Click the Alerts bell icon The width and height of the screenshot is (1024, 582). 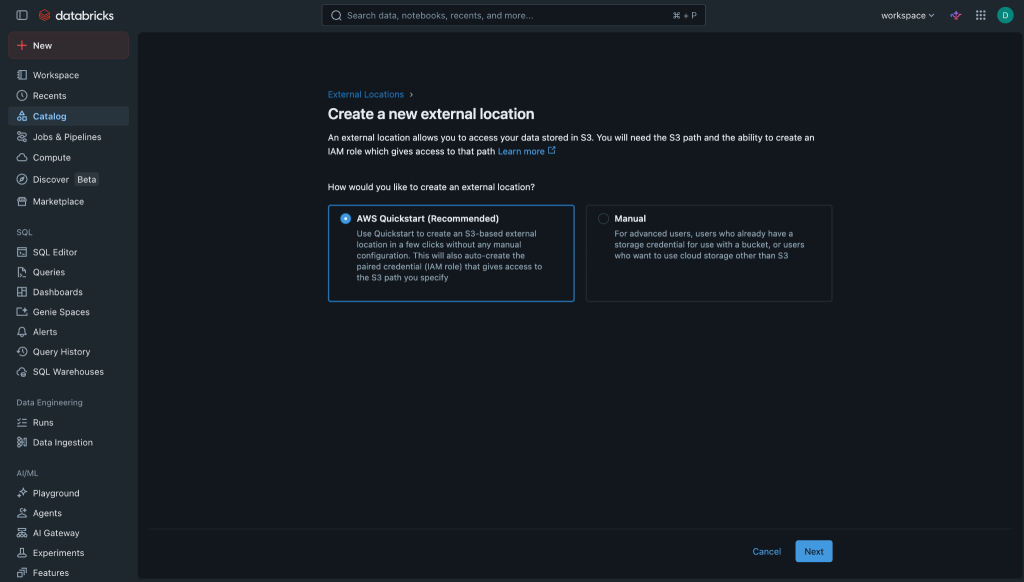point(22,332)
